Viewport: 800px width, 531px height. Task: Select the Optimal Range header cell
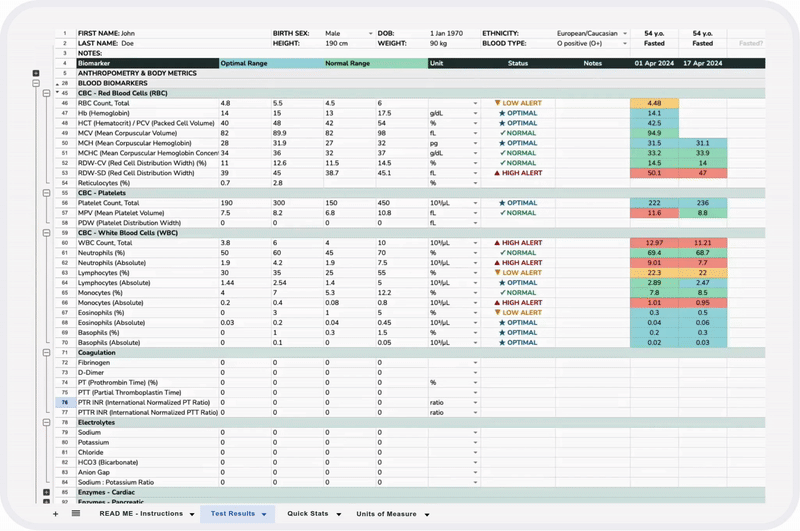coord(271,63)
